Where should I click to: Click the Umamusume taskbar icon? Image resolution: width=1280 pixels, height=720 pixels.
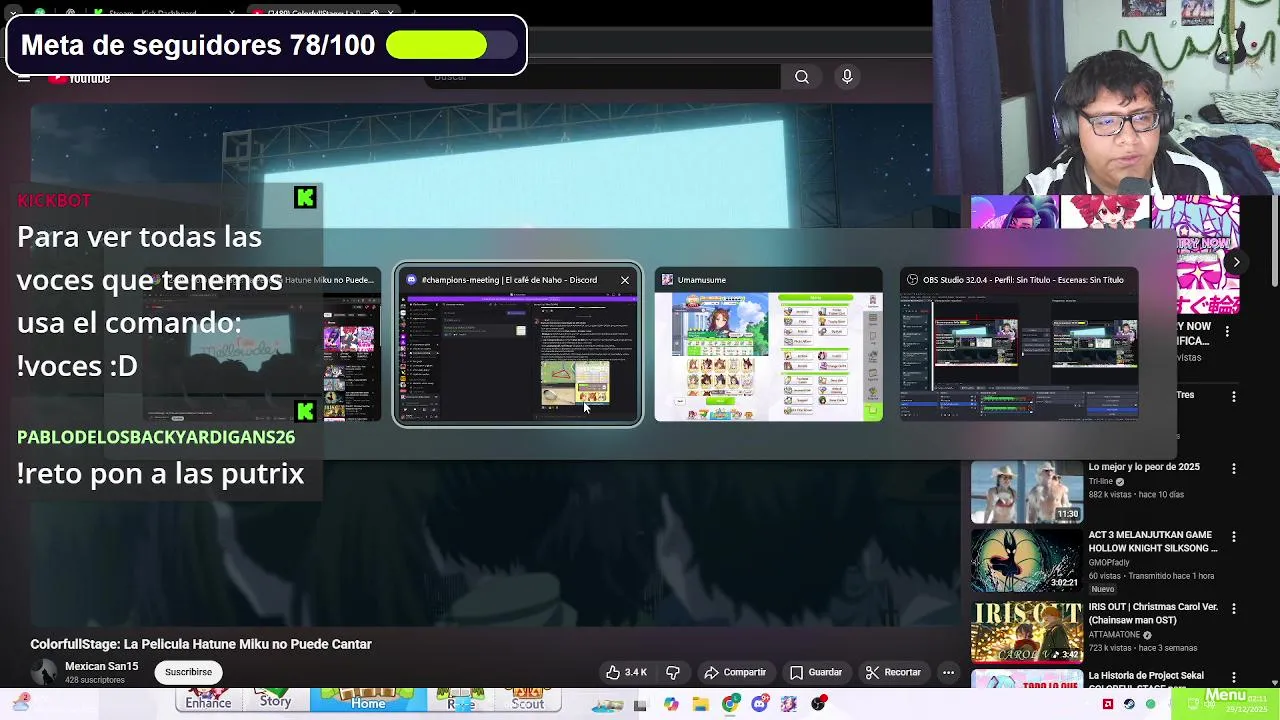coord(789,704)
